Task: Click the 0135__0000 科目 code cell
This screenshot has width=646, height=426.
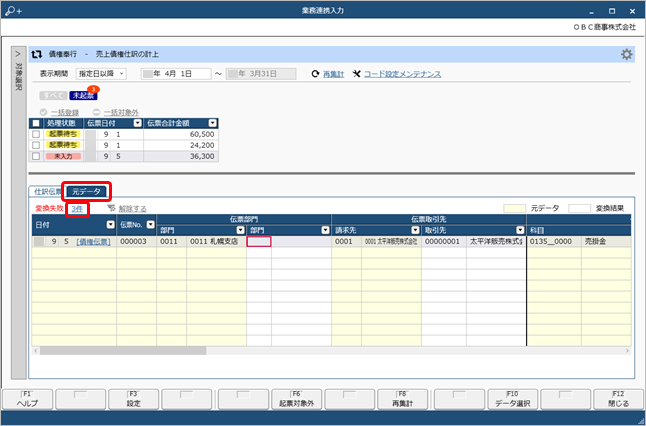Action: coord(554,242)
